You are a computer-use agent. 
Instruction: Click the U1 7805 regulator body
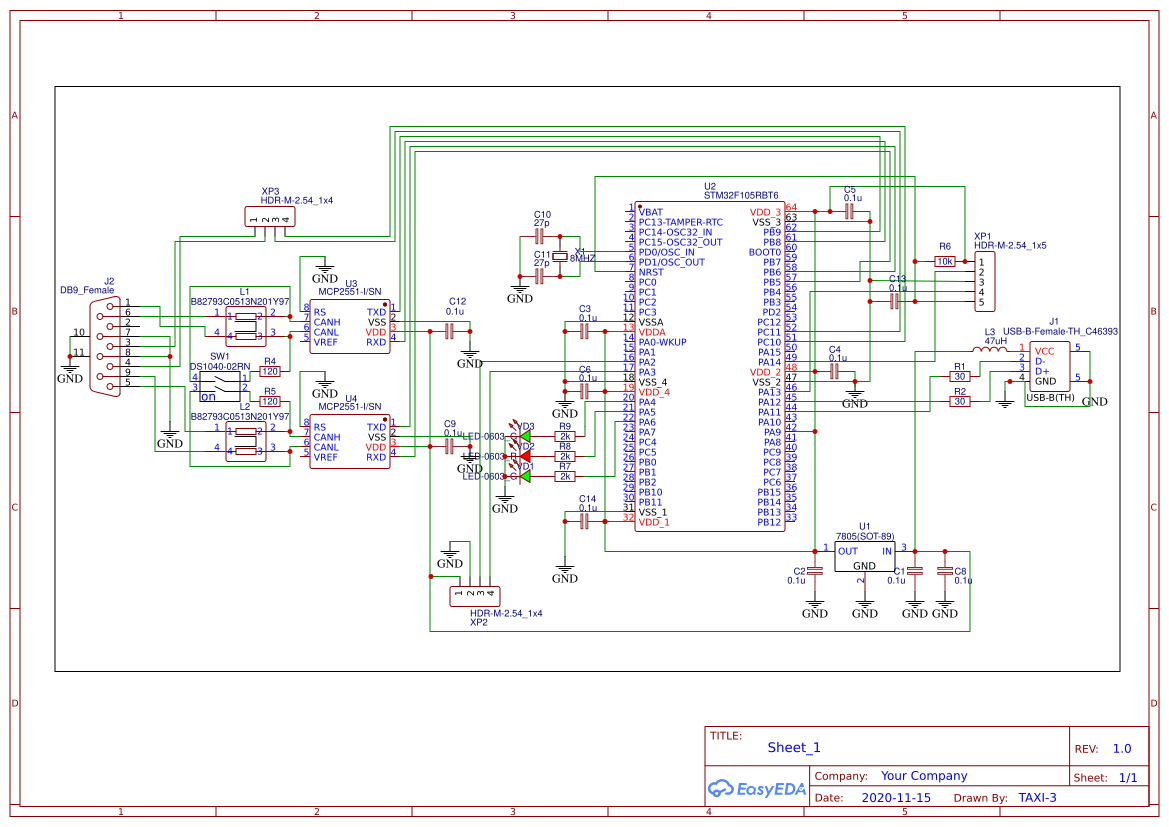865,557
